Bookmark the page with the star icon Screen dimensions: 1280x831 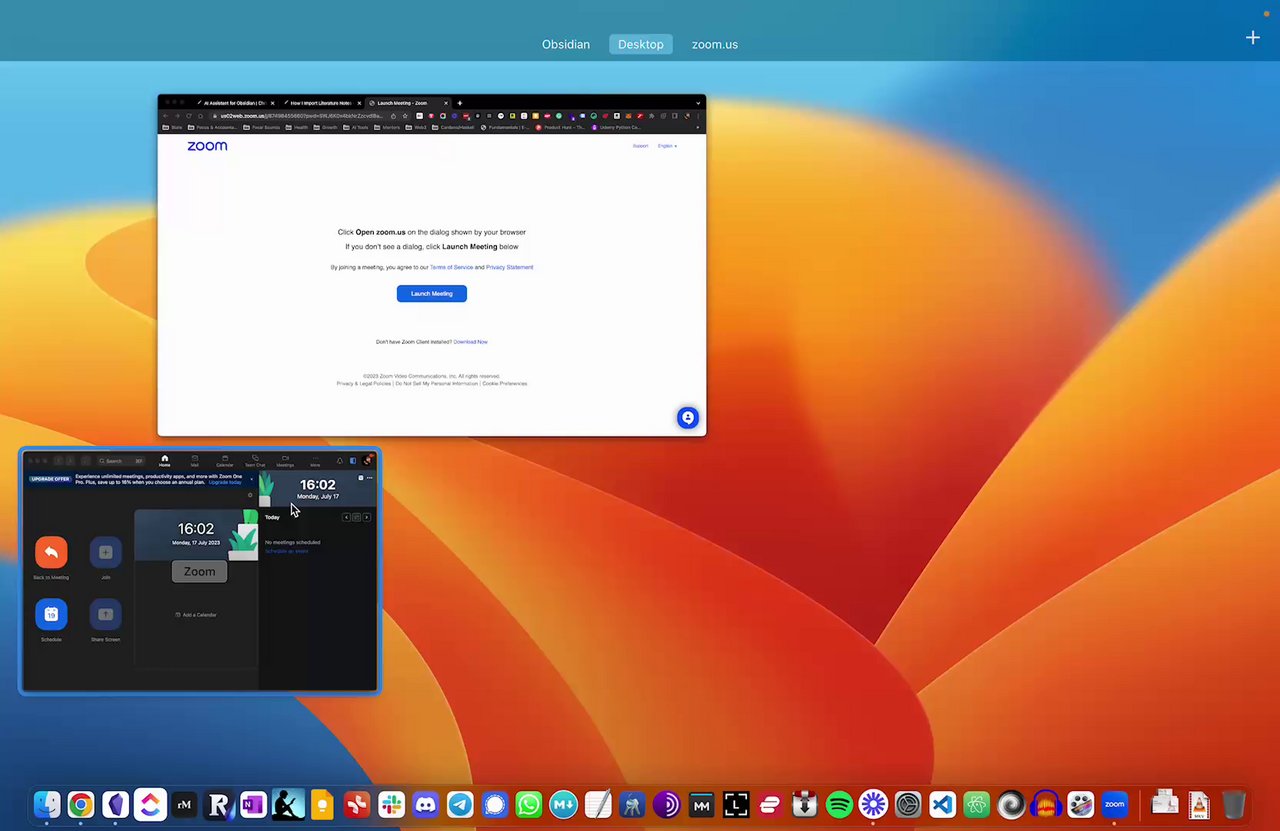pyautogui.click(x=405, y=116)
